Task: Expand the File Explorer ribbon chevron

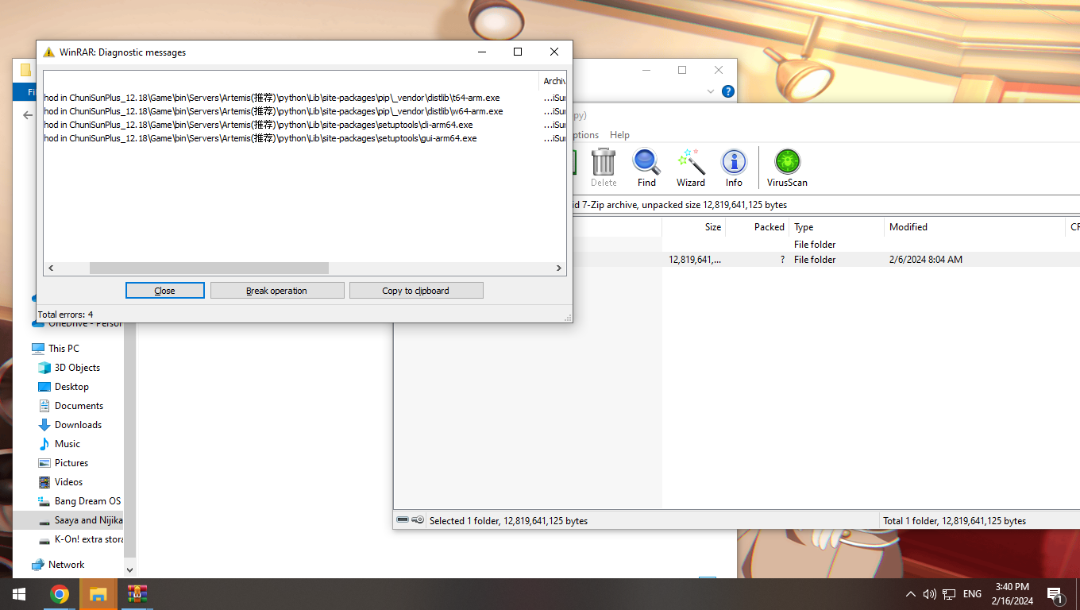Action: (711, 91)
